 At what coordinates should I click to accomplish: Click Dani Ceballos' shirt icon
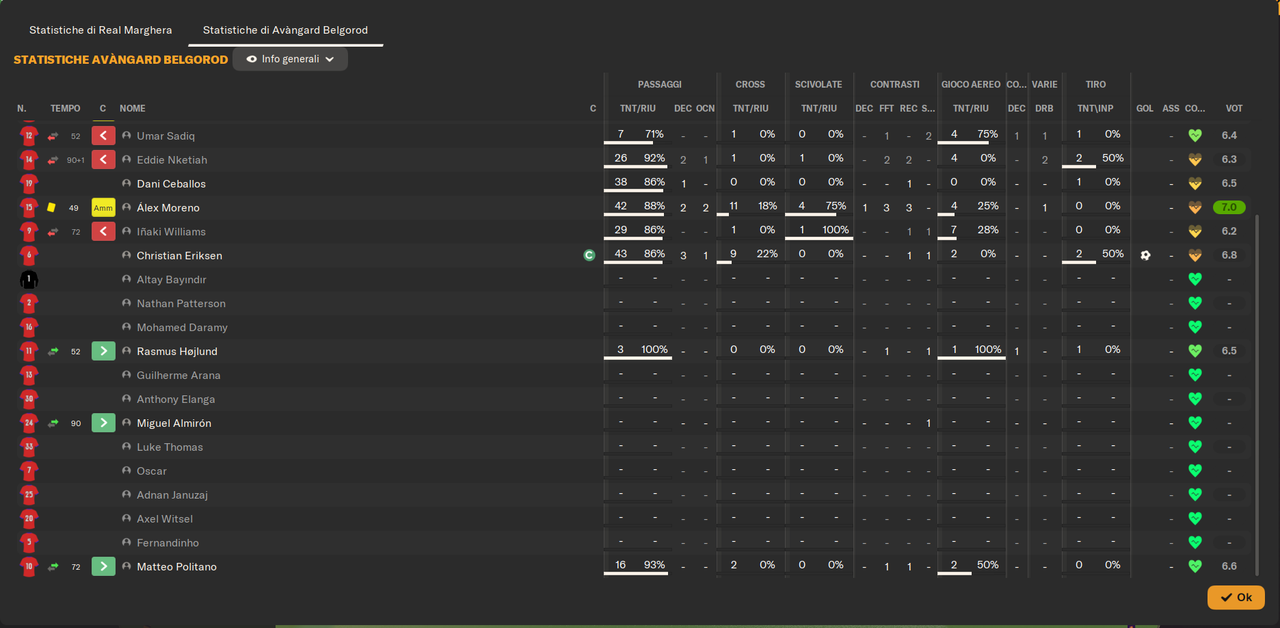click(x=29, y=184)
